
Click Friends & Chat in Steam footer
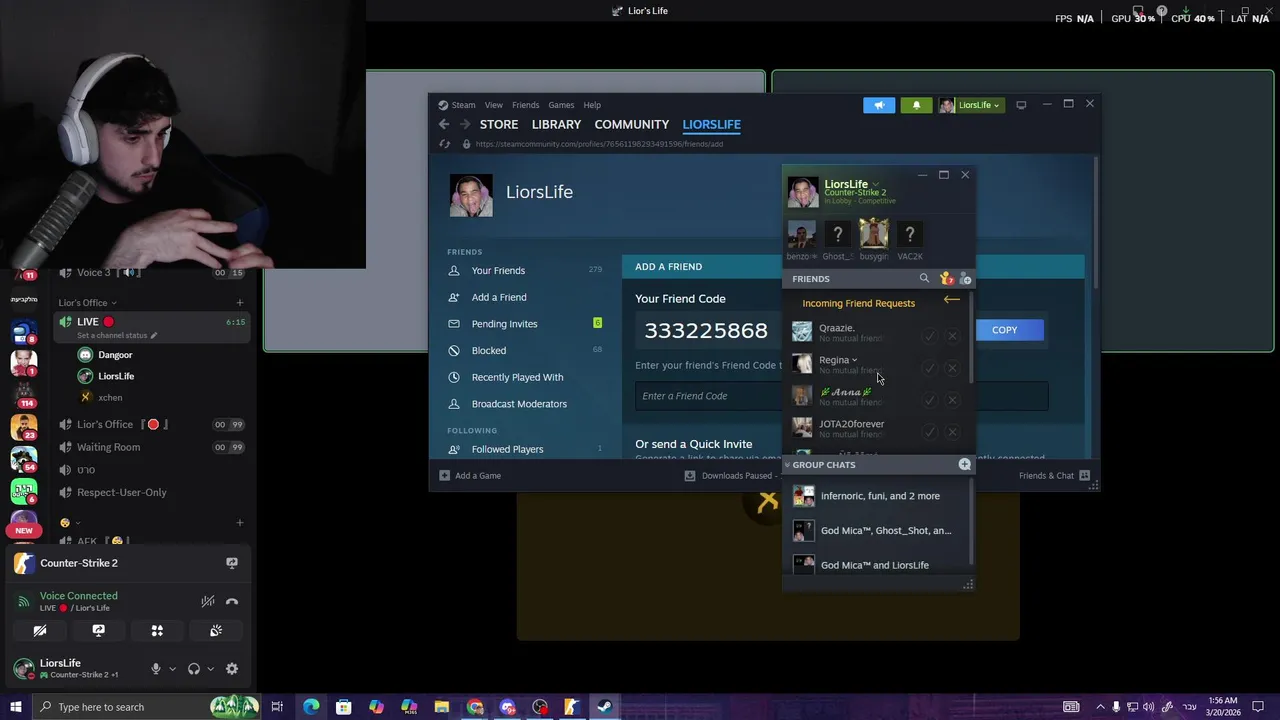click(1054, 476)
